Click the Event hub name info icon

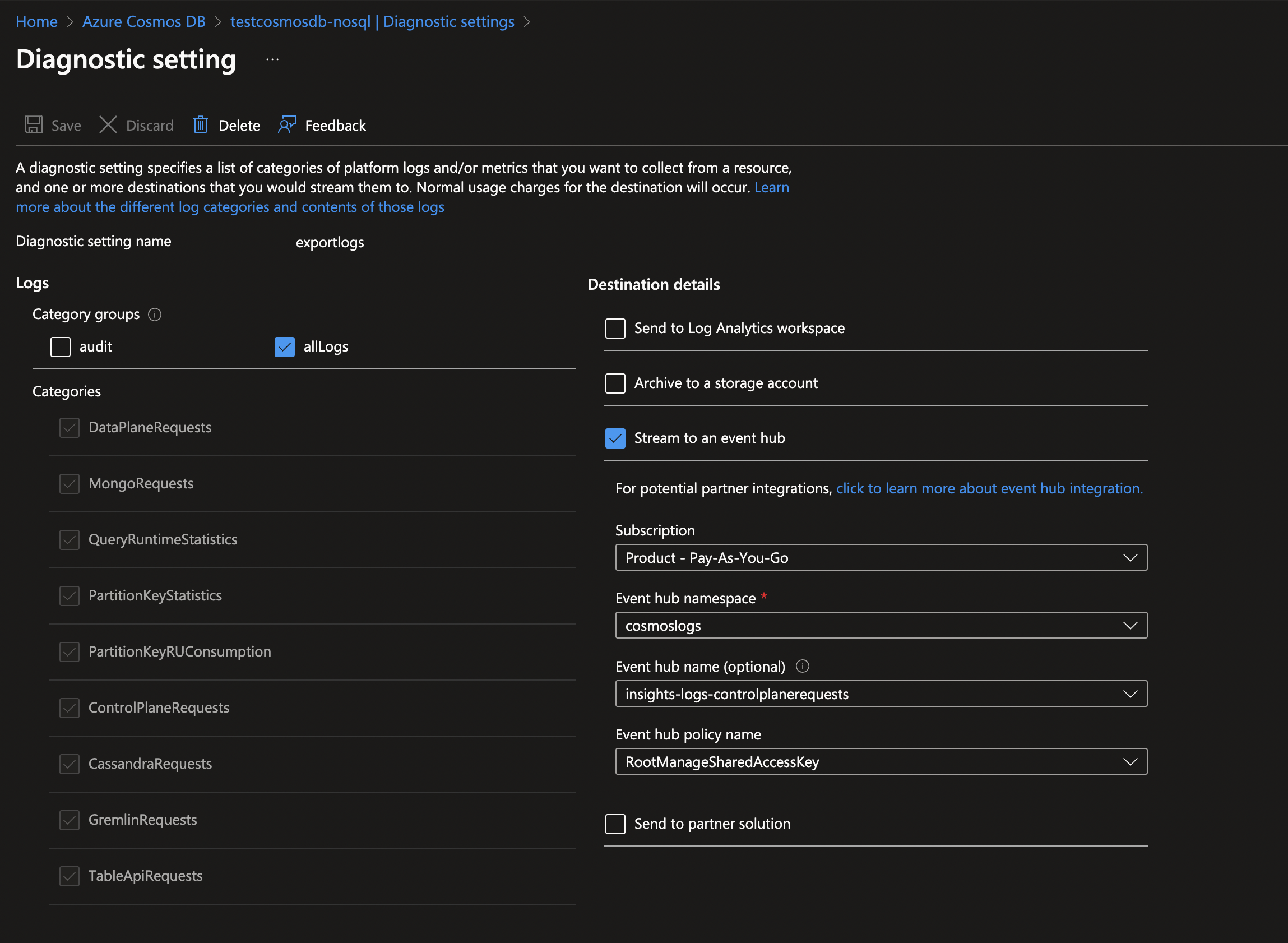pyautogui.click(x=803, y=665)
